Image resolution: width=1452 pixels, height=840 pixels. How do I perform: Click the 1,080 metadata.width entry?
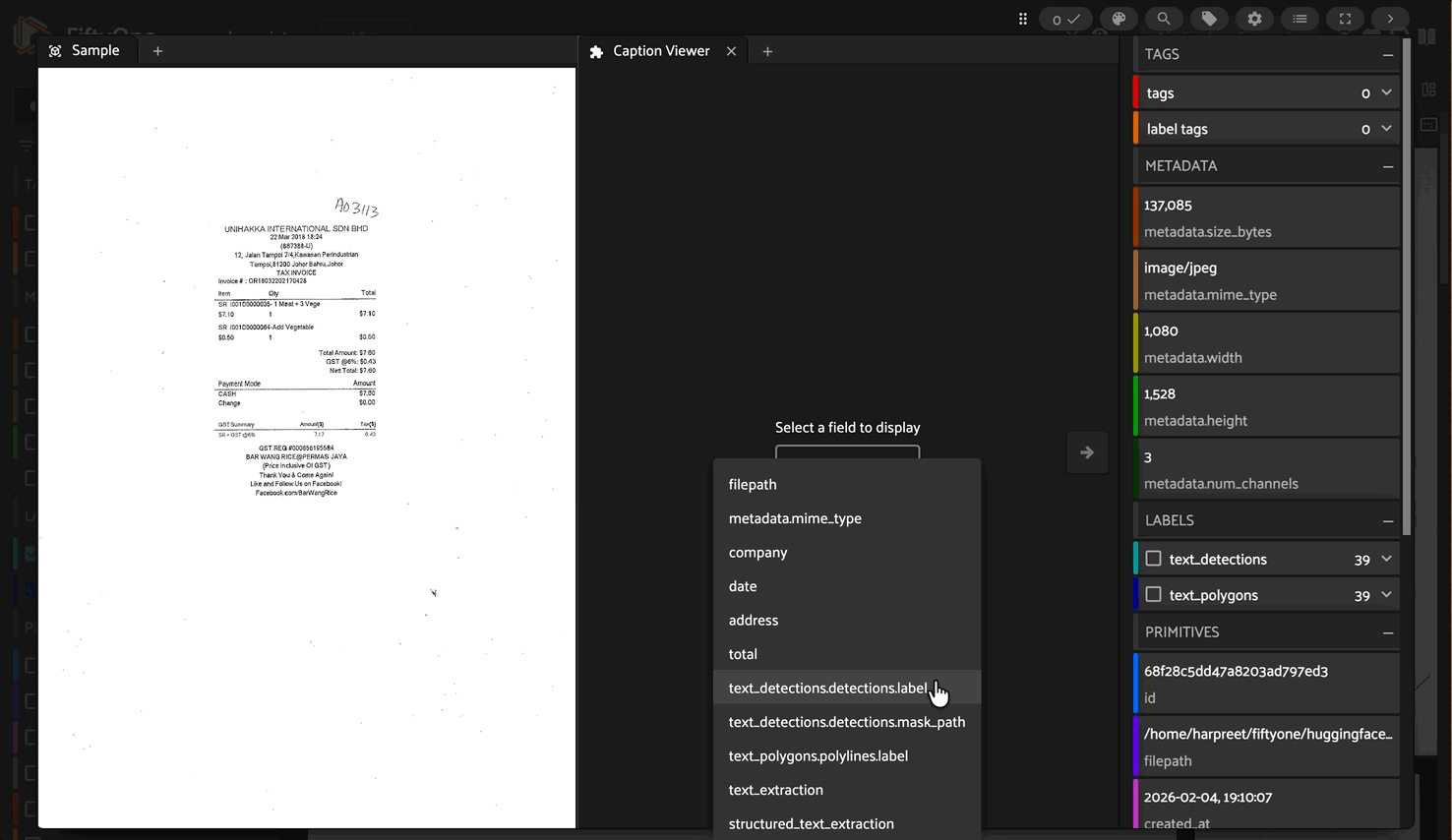pyautogui.click(x=1267, y=343)
